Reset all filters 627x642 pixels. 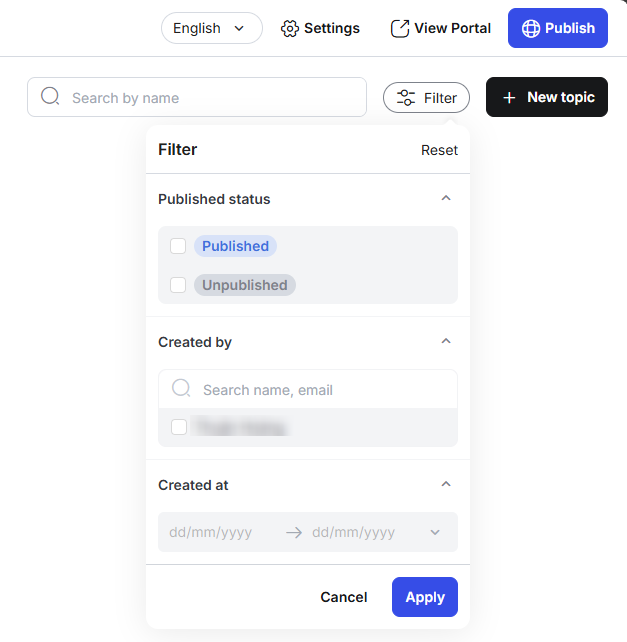coord(439,150)
